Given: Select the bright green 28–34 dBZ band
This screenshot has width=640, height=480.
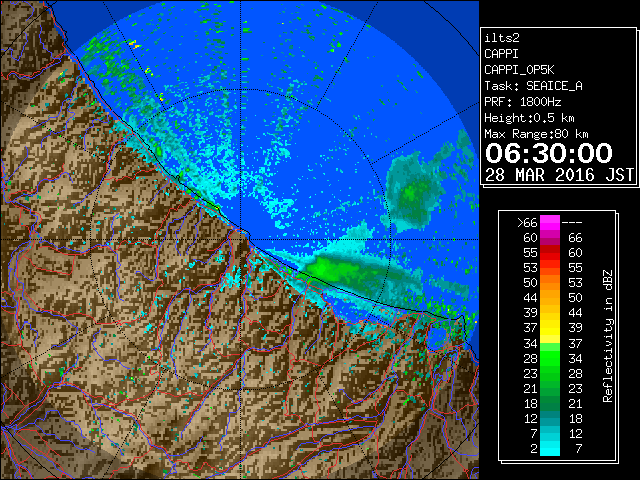Looking at the screenshot, I should pos(550,358).
